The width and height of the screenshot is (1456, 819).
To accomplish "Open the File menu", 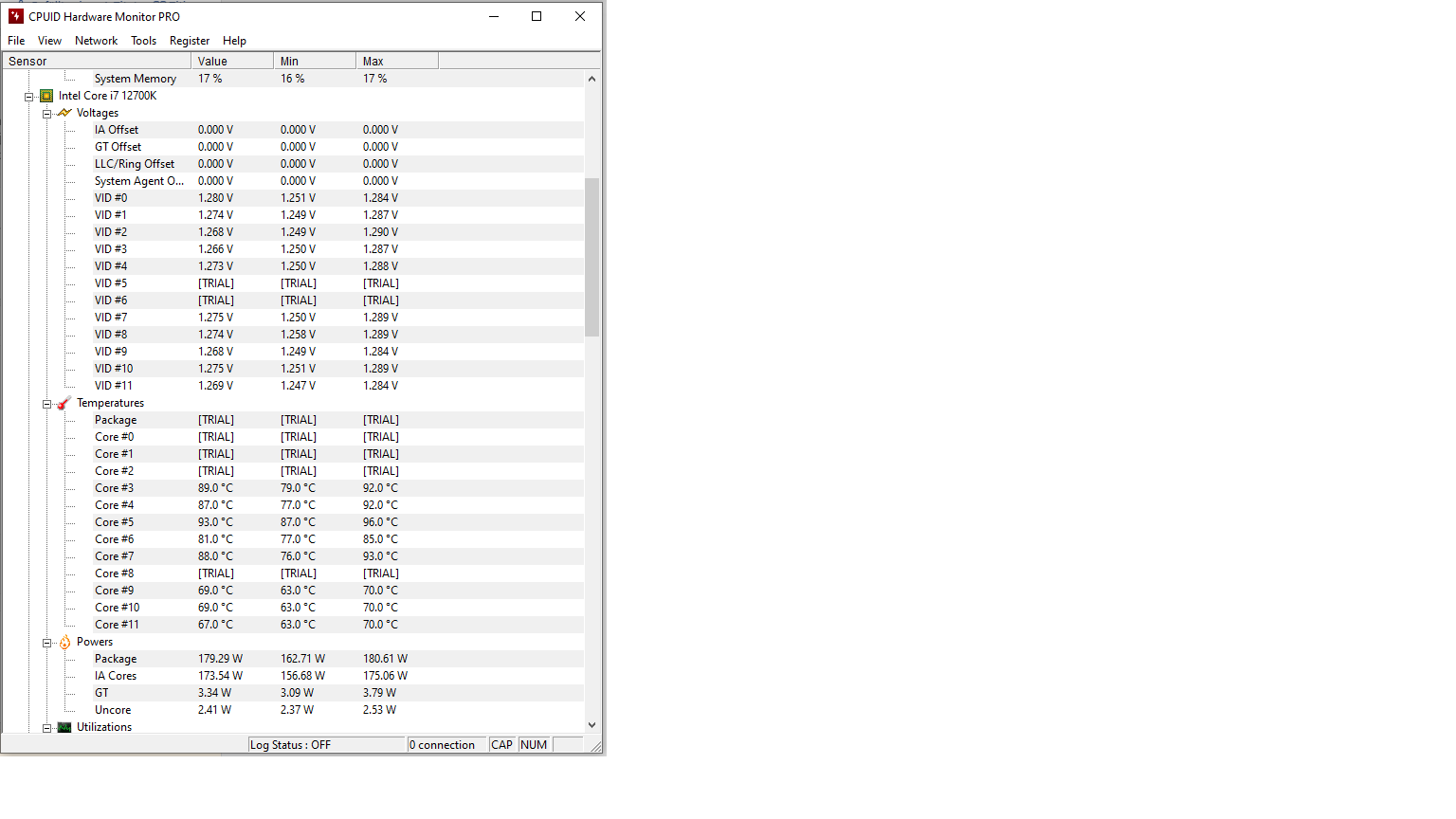I will point(16,41).
